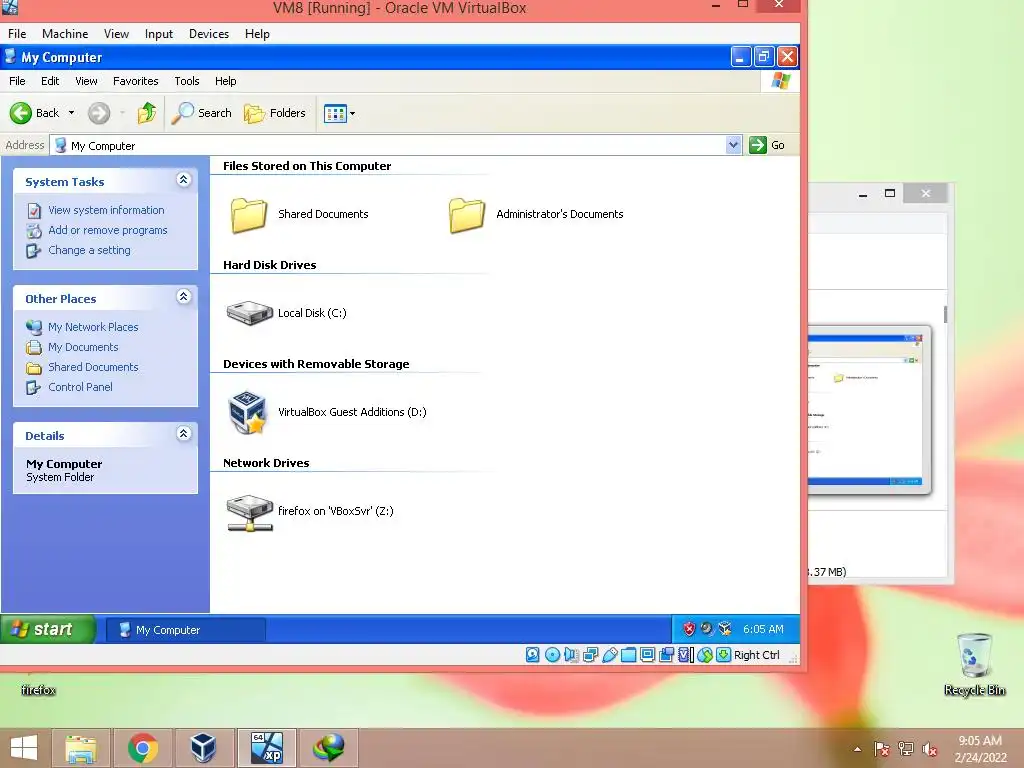This screenshot has width=1024, height=768.
Task: Show hidden tray icons arrow on host
Action: pyautogui.click(x=857, y=750)
